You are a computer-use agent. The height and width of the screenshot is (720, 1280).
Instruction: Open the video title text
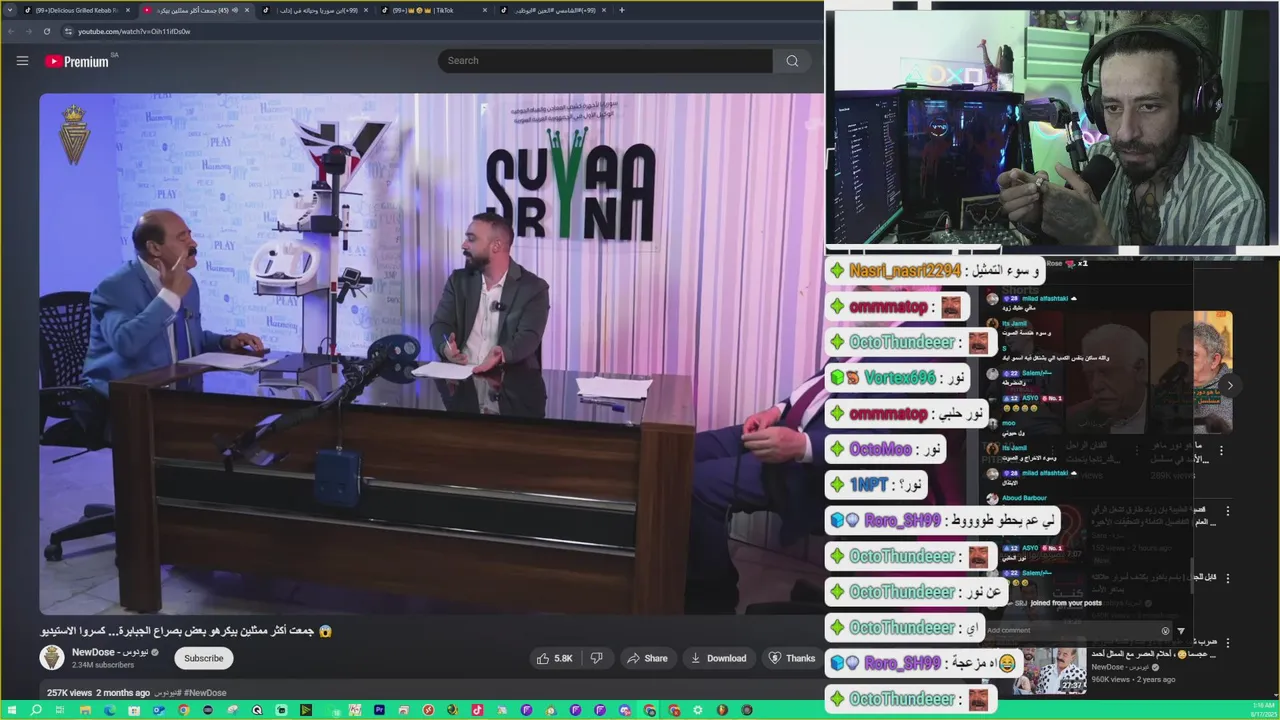pos(186,631)
